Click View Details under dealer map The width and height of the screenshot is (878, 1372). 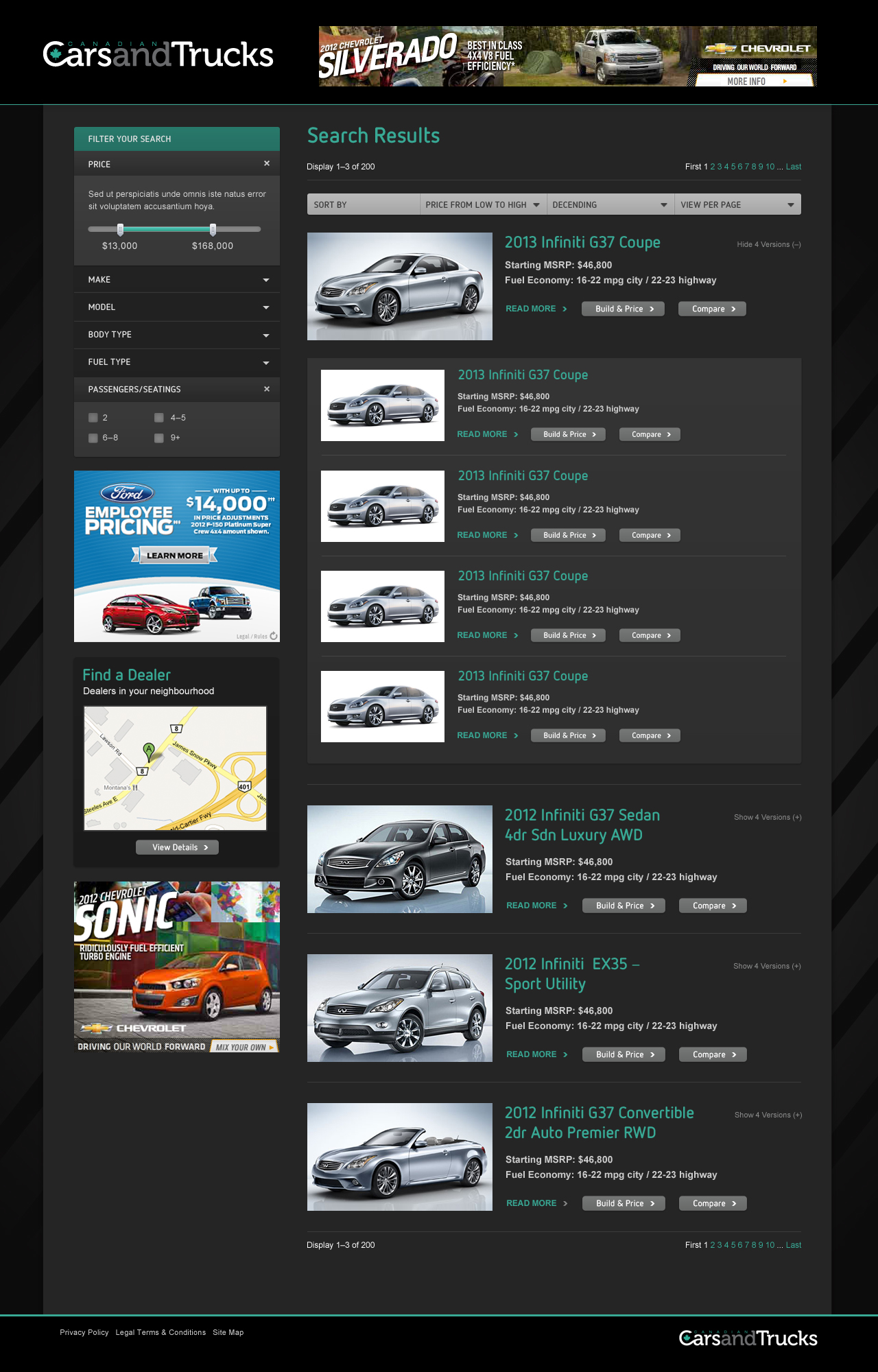[177, 847]
